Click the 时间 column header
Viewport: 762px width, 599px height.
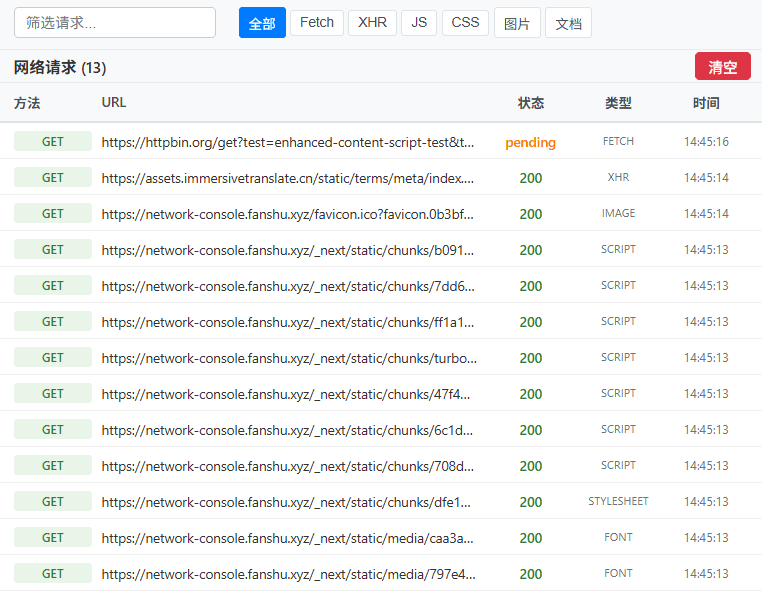tap(706, 103)
